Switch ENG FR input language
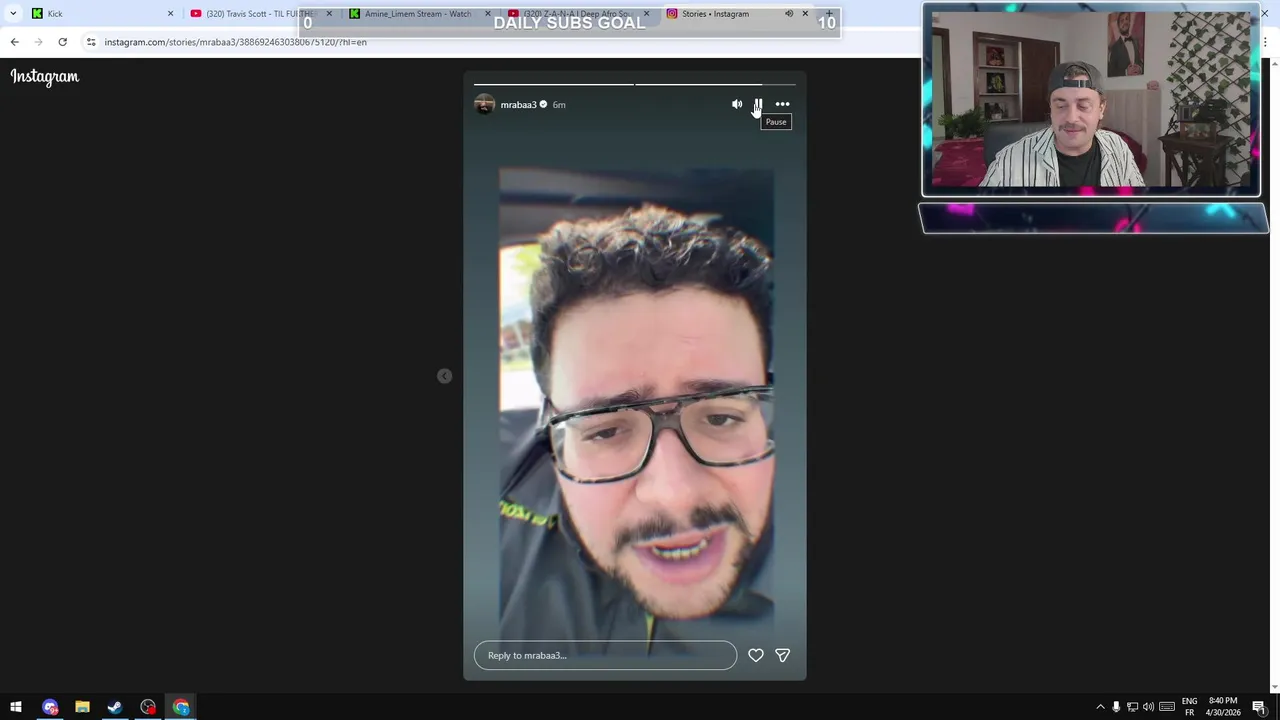The height and width of the screenshot is (720, 1280). [1189, 707]
